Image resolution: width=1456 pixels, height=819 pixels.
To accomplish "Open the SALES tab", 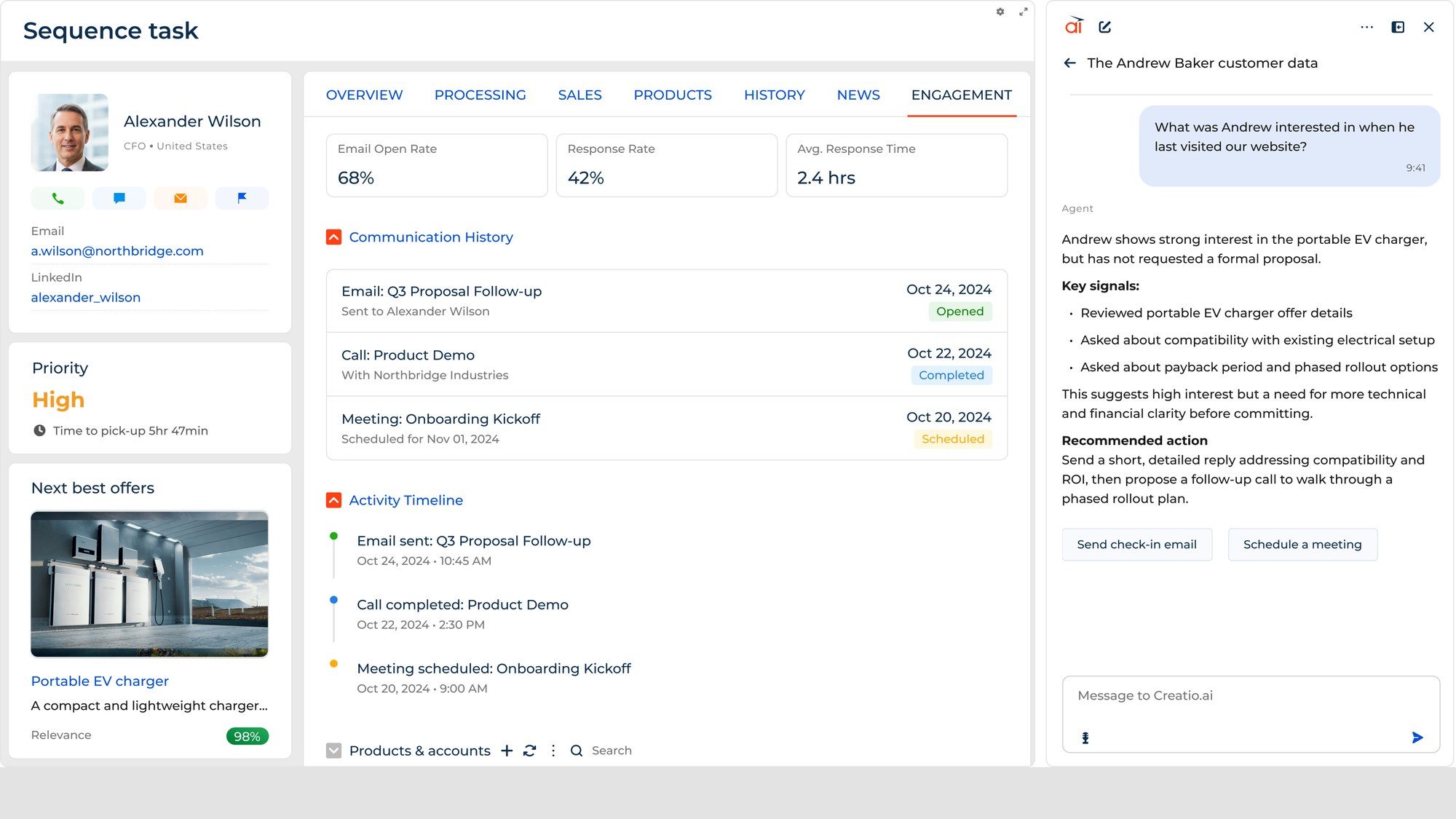I will (x=579, y=95).
